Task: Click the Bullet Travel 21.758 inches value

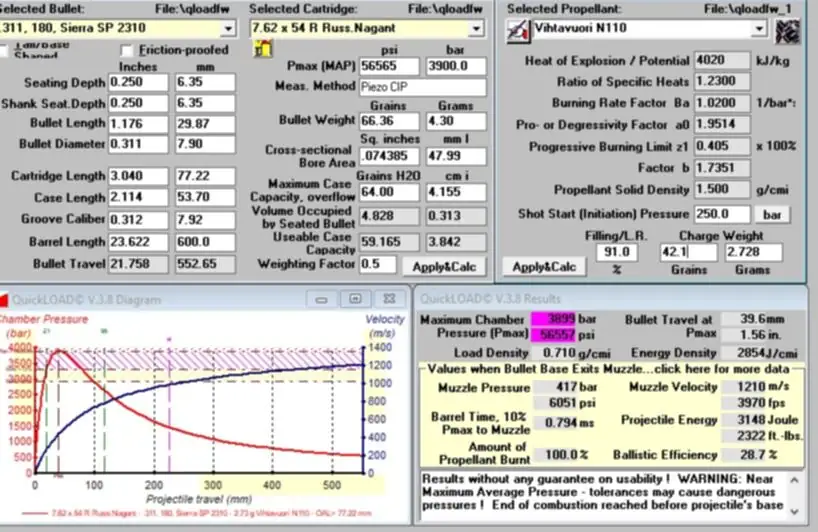Action: [x=138, y=264]
